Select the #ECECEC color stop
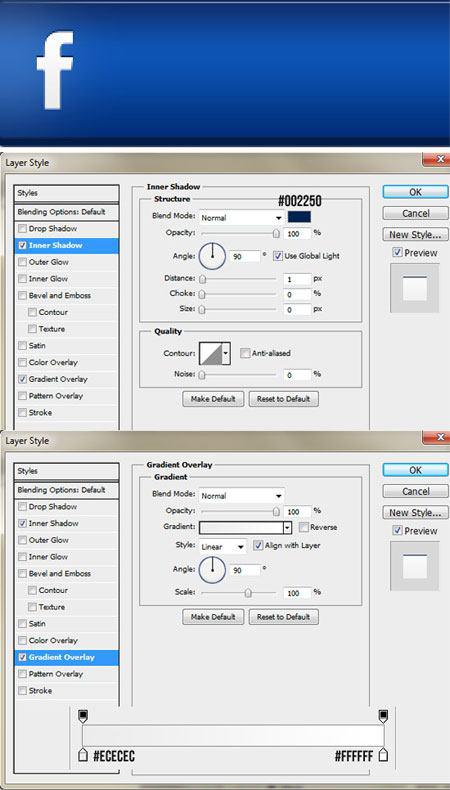Screen dimensions: 450x790 click(84, 754)
